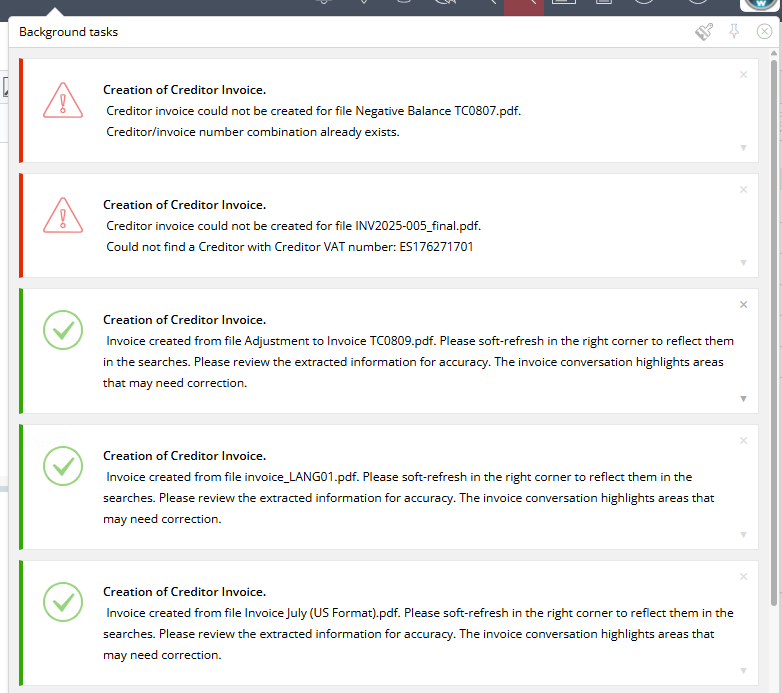This screenshot has width=782, height=693.
Task: Dismiss the Negative Balance TC0807.pdf error notification
Action: coord(743,74)
